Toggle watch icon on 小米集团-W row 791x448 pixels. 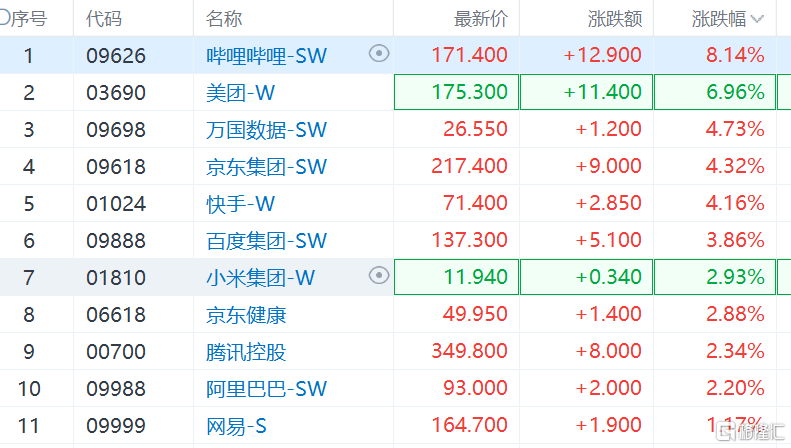click(x=379, y=276)
